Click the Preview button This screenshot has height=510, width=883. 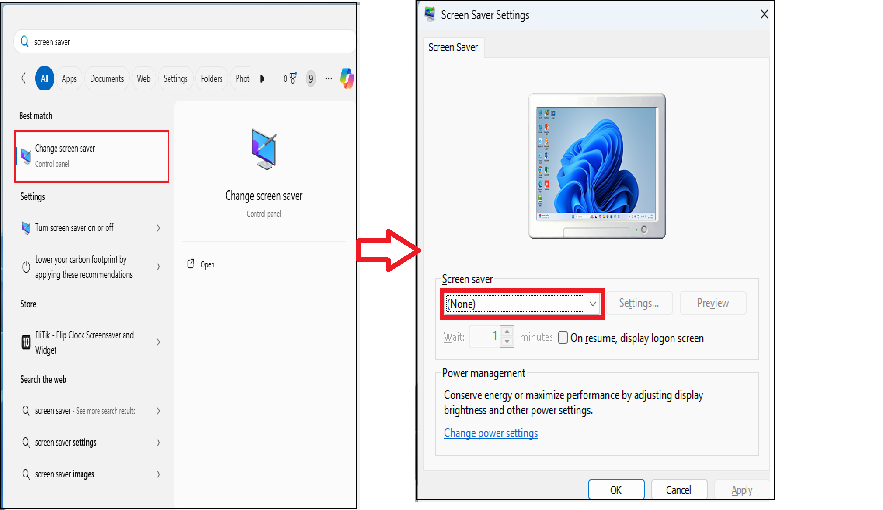tap(713, 303)
